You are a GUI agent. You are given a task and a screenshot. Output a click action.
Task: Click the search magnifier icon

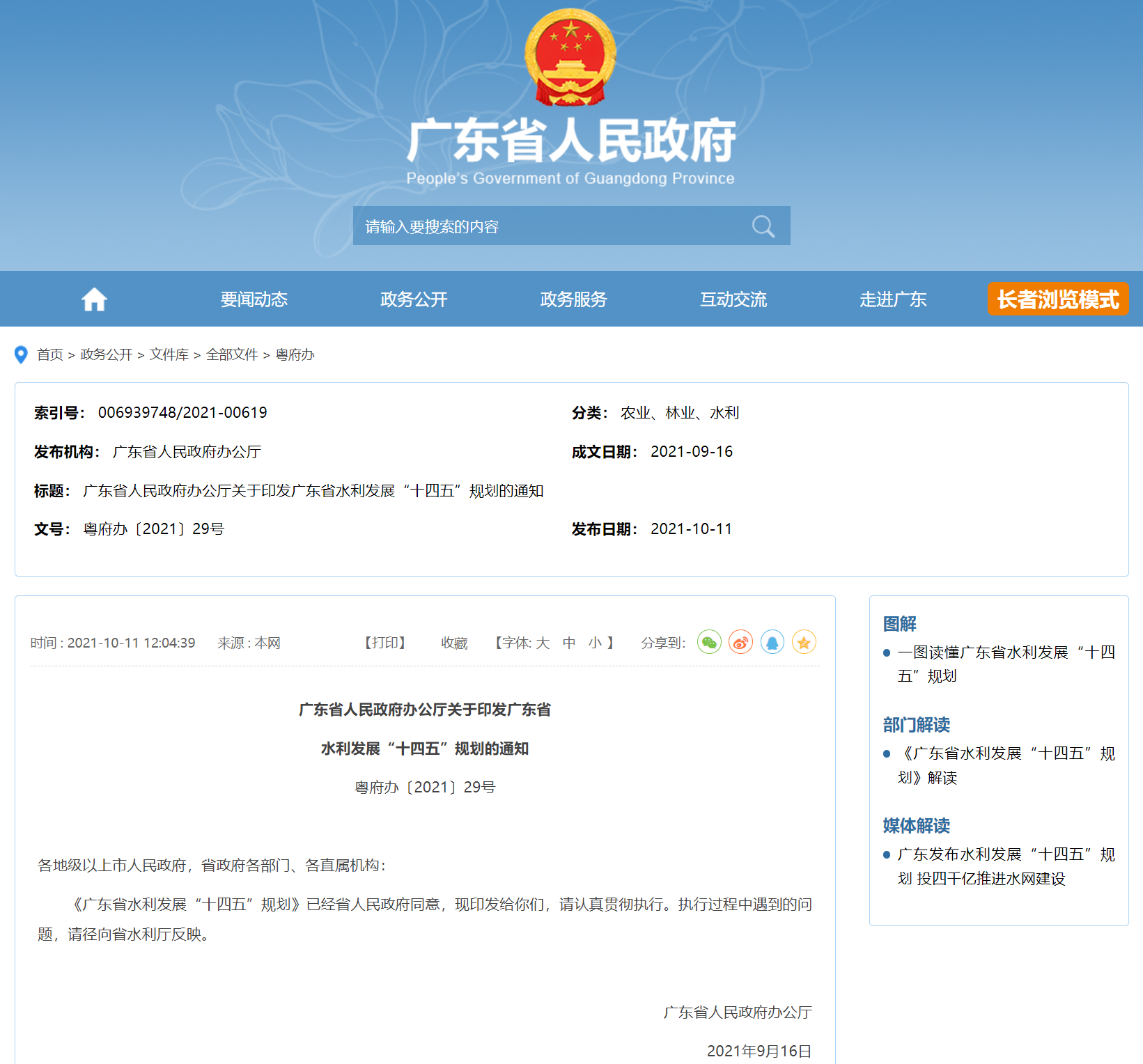[x=763, y=226]
